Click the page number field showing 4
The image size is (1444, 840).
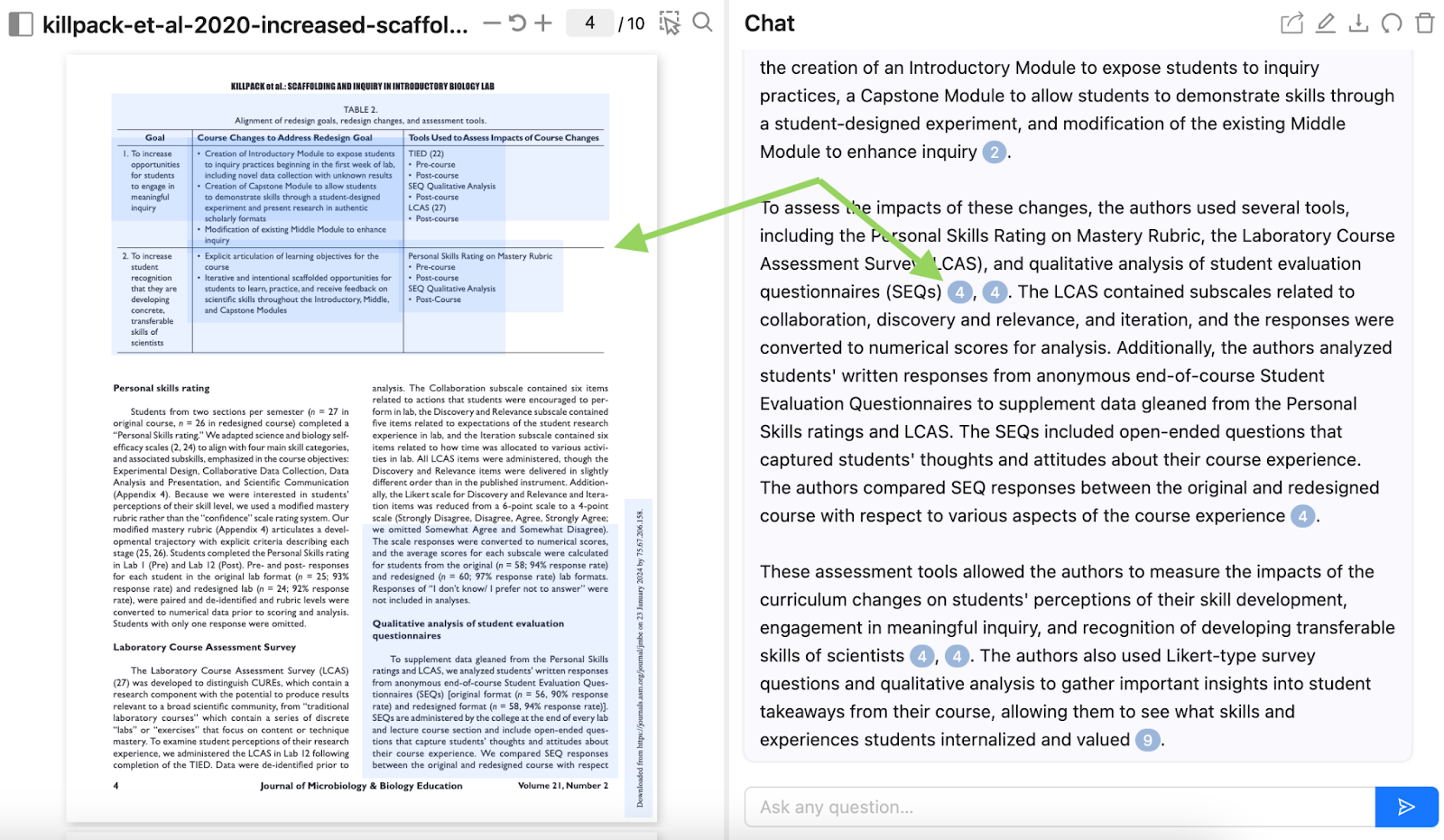[x=589, y=23]
